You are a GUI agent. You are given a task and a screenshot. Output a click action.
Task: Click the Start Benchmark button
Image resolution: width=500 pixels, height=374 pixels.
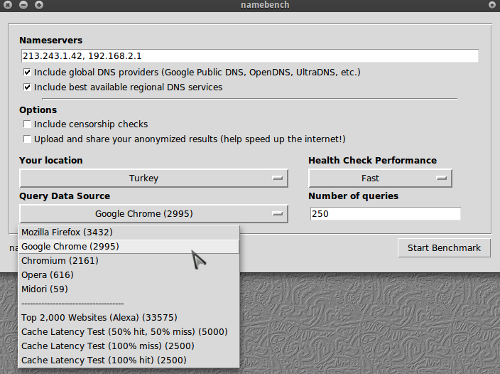[x=444, y=248]
